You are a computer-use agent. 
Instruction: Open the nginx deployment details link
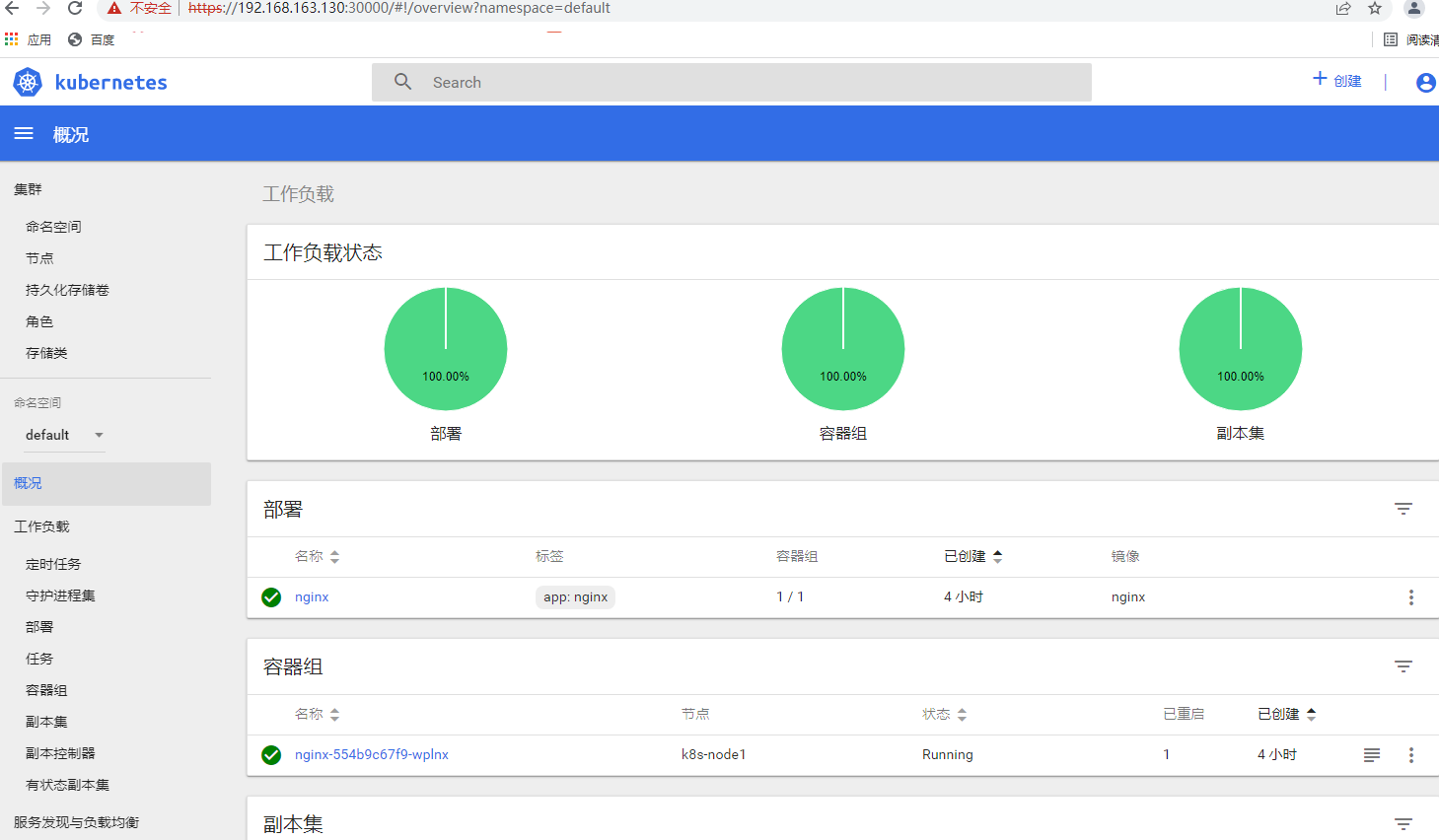312,596
